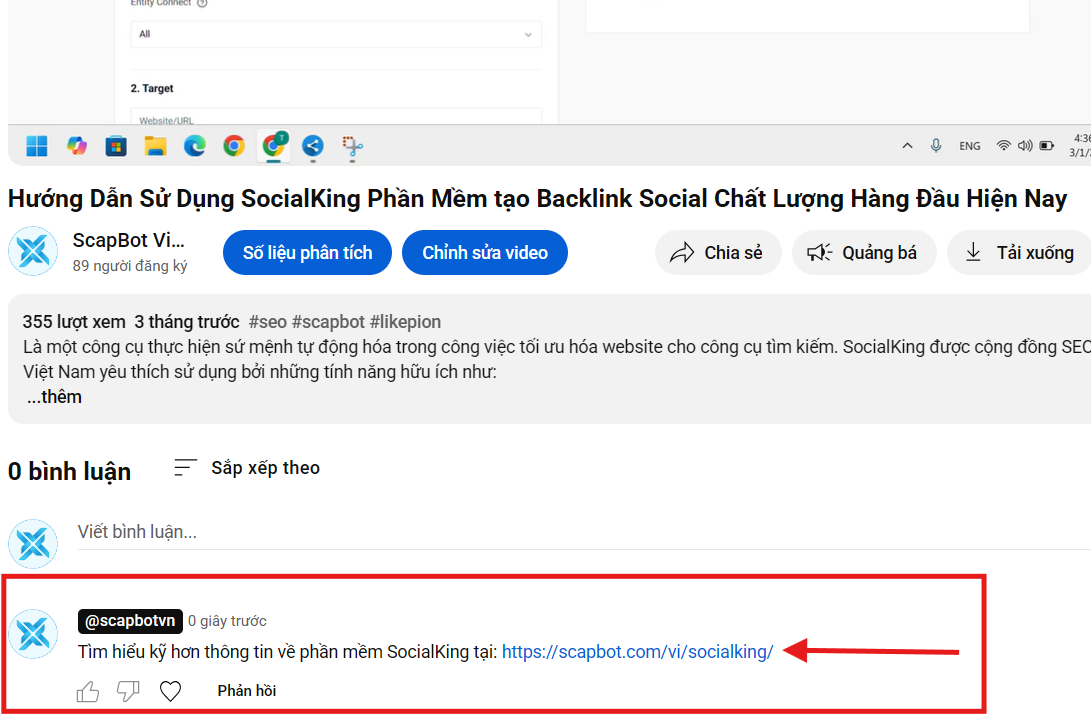Open @scapbotvn channel handle badge
This screenshot has width=1091, height=717.
130,621
